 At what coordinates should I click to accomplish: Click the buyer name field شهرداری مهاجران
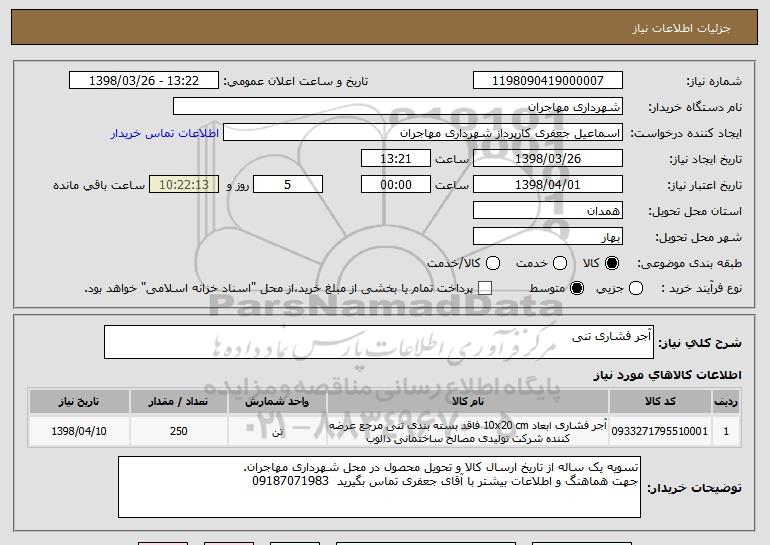point(398,107)
